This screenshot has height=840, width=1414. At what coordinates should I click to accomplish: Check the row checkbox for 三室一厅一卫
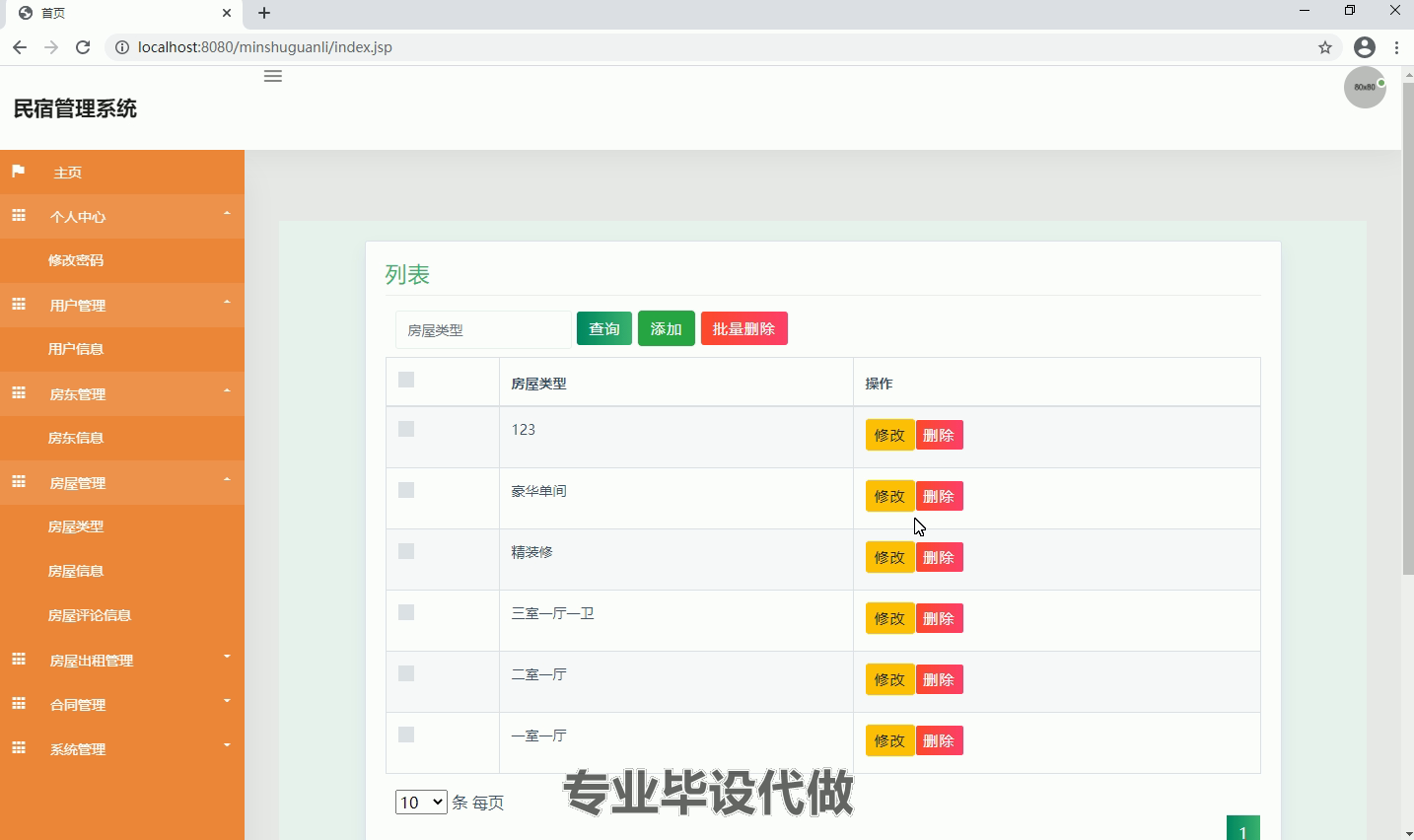pyautogui.click(x=406, y=612)
